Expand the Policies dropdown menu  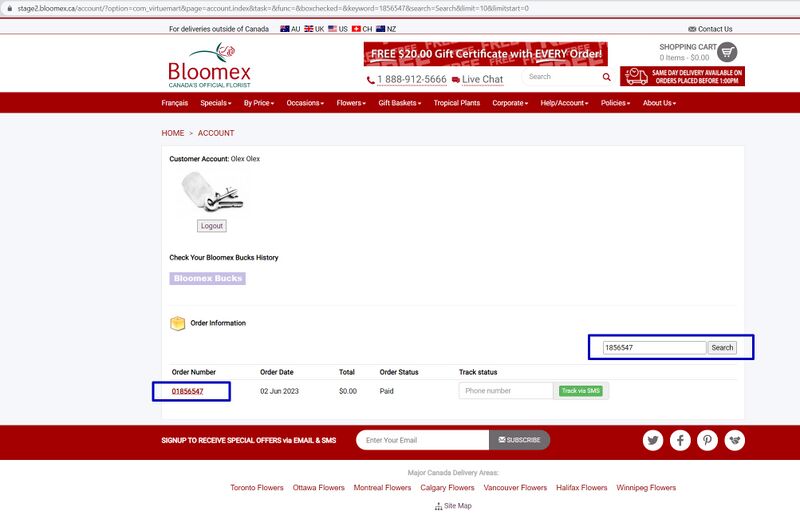(x=615, y=103)
